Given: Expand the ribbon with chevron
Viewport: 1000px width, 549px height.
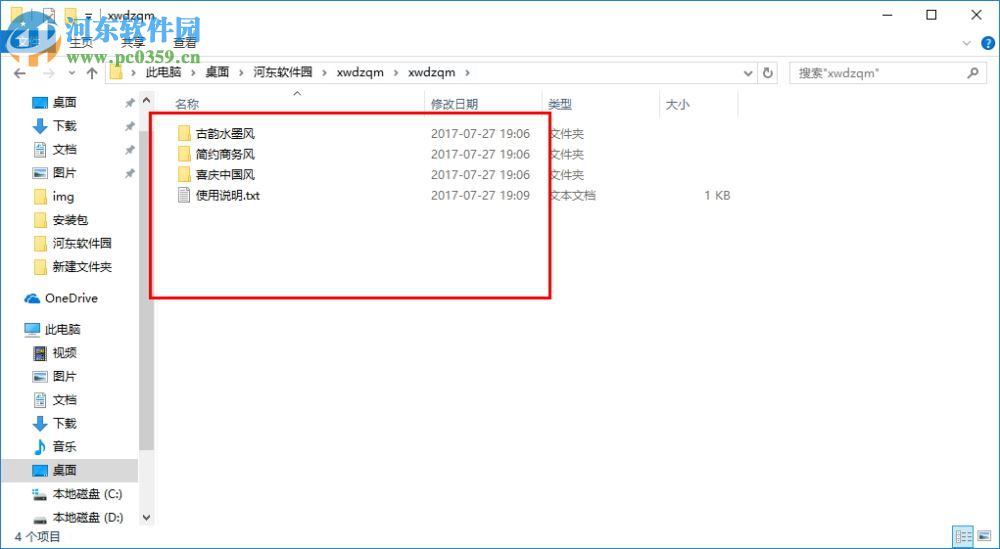Looking at the screenshot, I should (x=967, y=43).
